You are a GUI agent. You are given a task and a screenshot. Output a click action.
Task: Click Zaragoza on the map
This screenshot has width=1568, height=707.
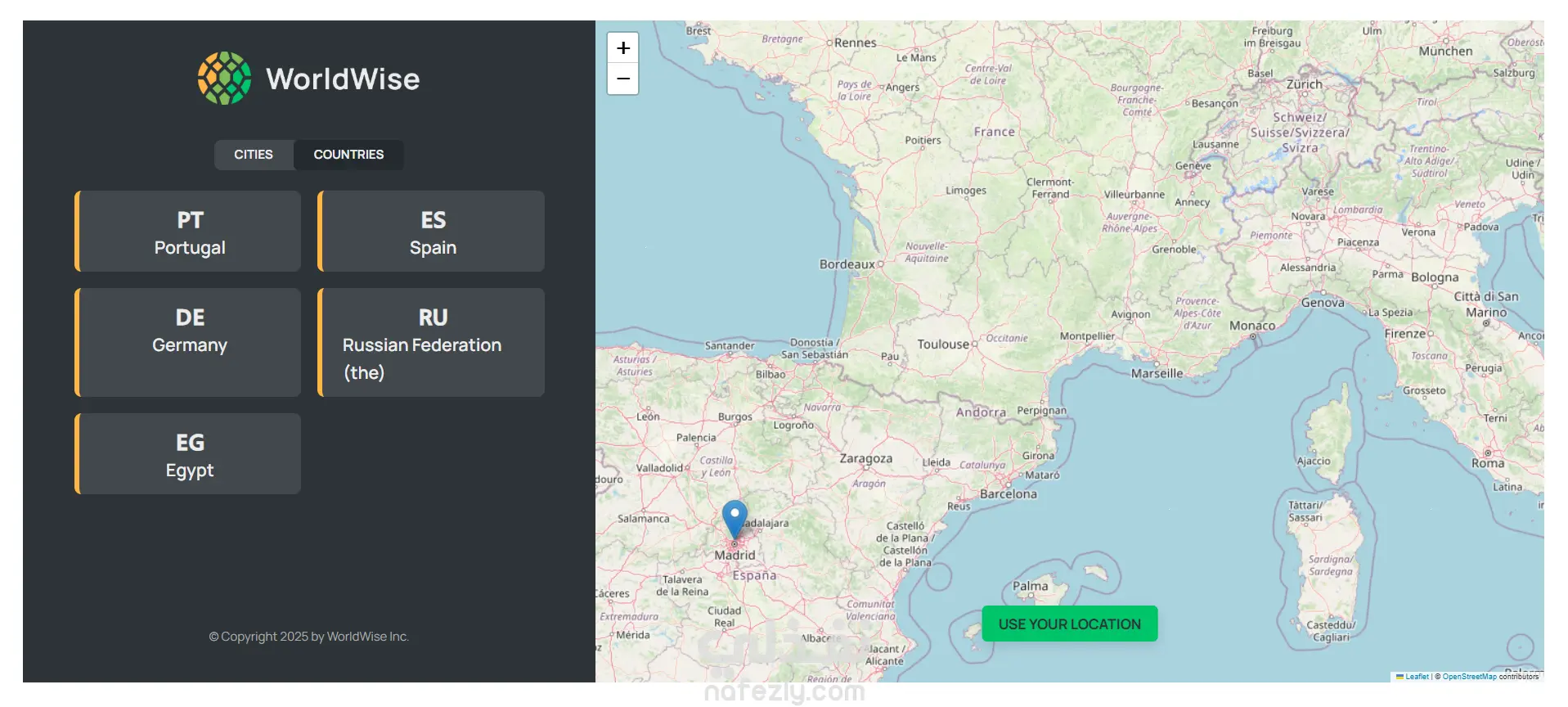click(865, 459)
